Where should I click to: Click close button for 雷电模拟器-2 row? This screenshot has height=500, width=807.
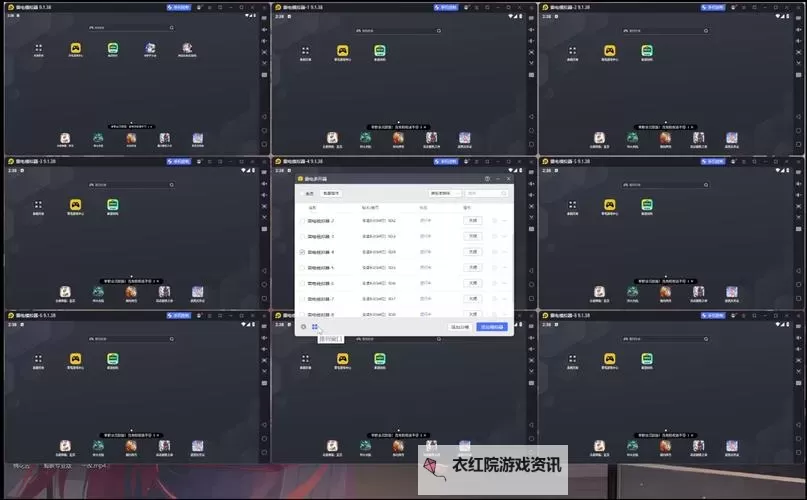click(472, 220)
